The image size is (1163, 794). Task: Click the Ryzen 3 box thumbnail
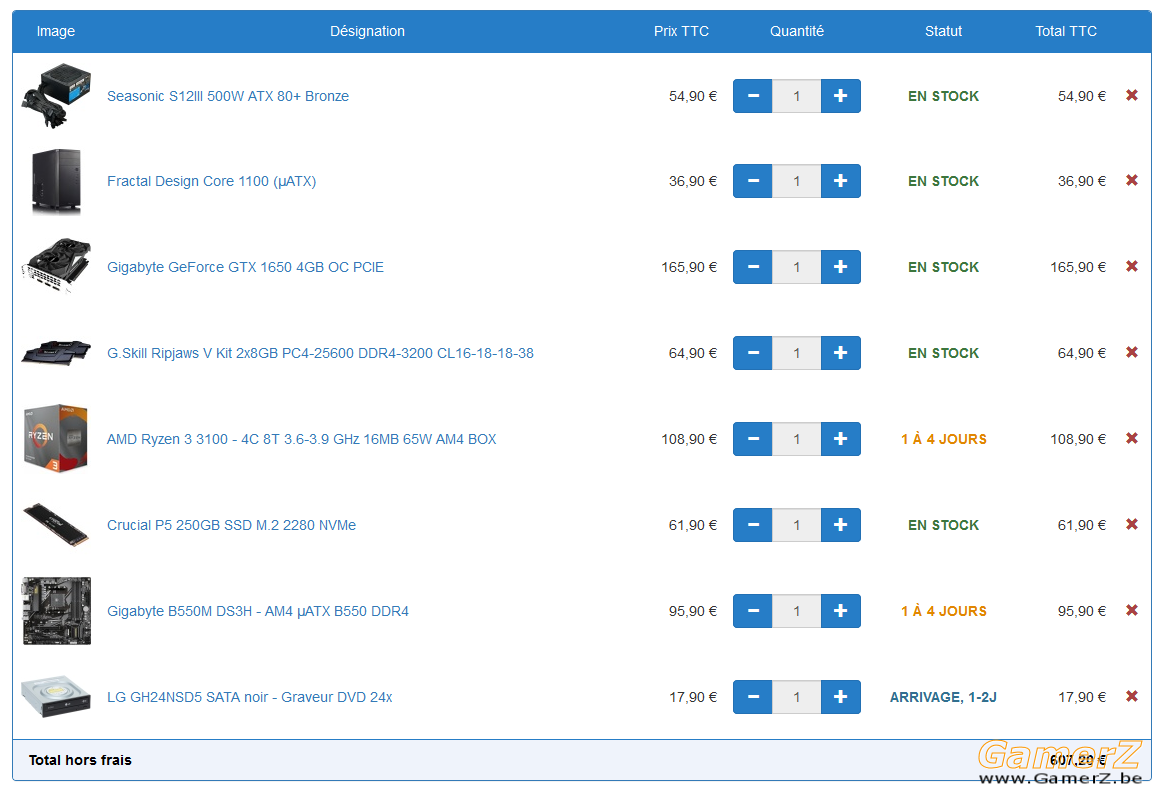[56, 438]
